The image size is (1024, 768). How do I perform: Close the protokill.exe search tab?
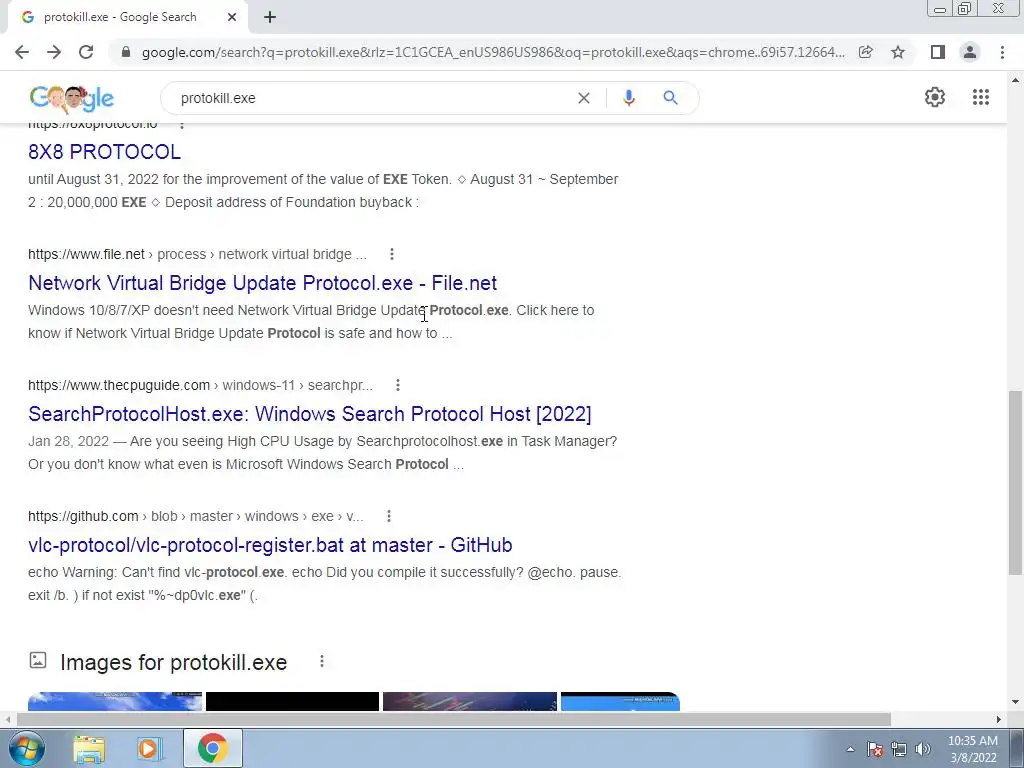(x=232, y=18)
